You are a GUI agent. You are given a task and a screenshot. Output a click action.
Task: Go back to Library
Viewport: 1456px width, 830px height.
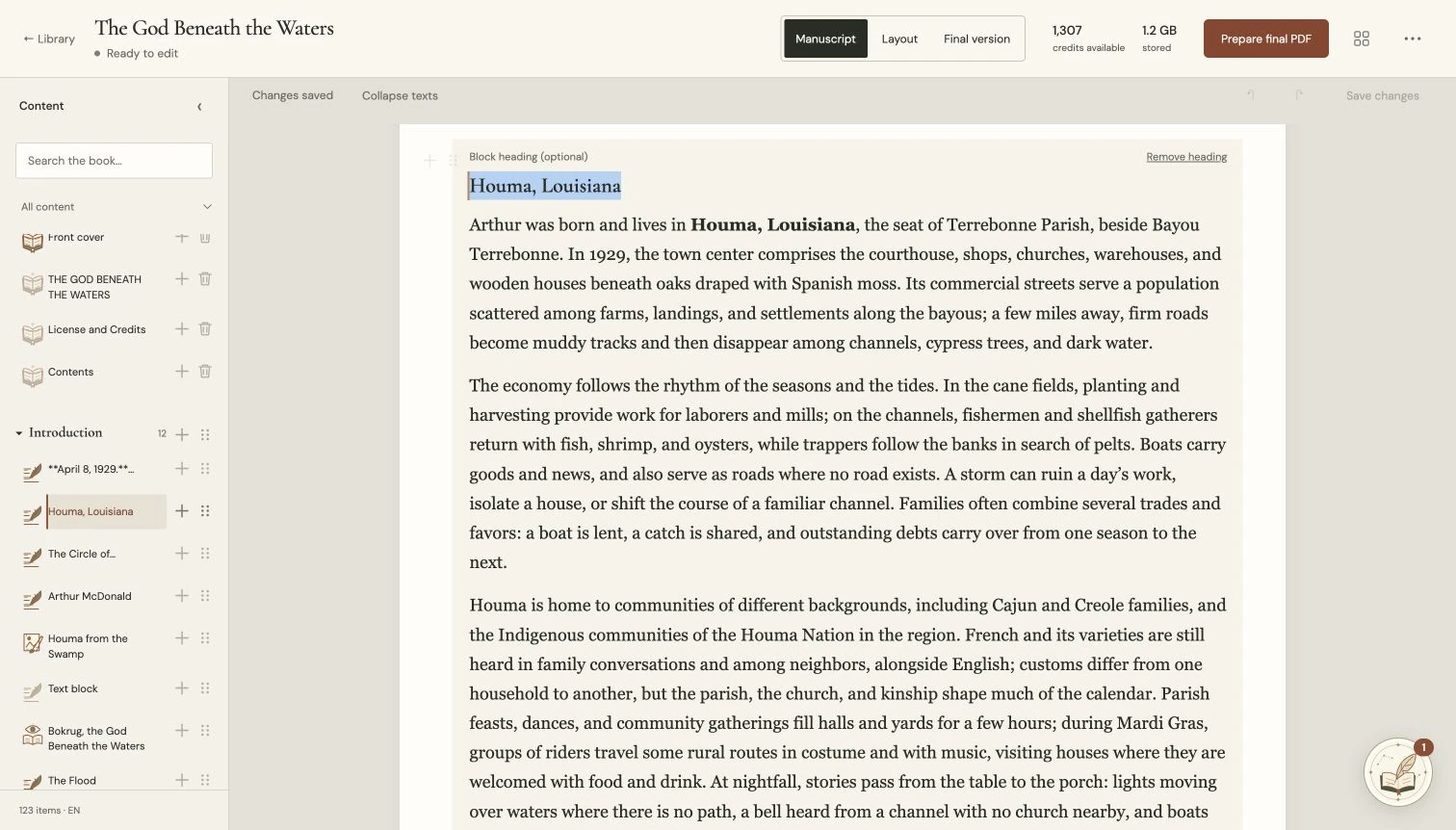pyautogui.click(x=49, y=39)
